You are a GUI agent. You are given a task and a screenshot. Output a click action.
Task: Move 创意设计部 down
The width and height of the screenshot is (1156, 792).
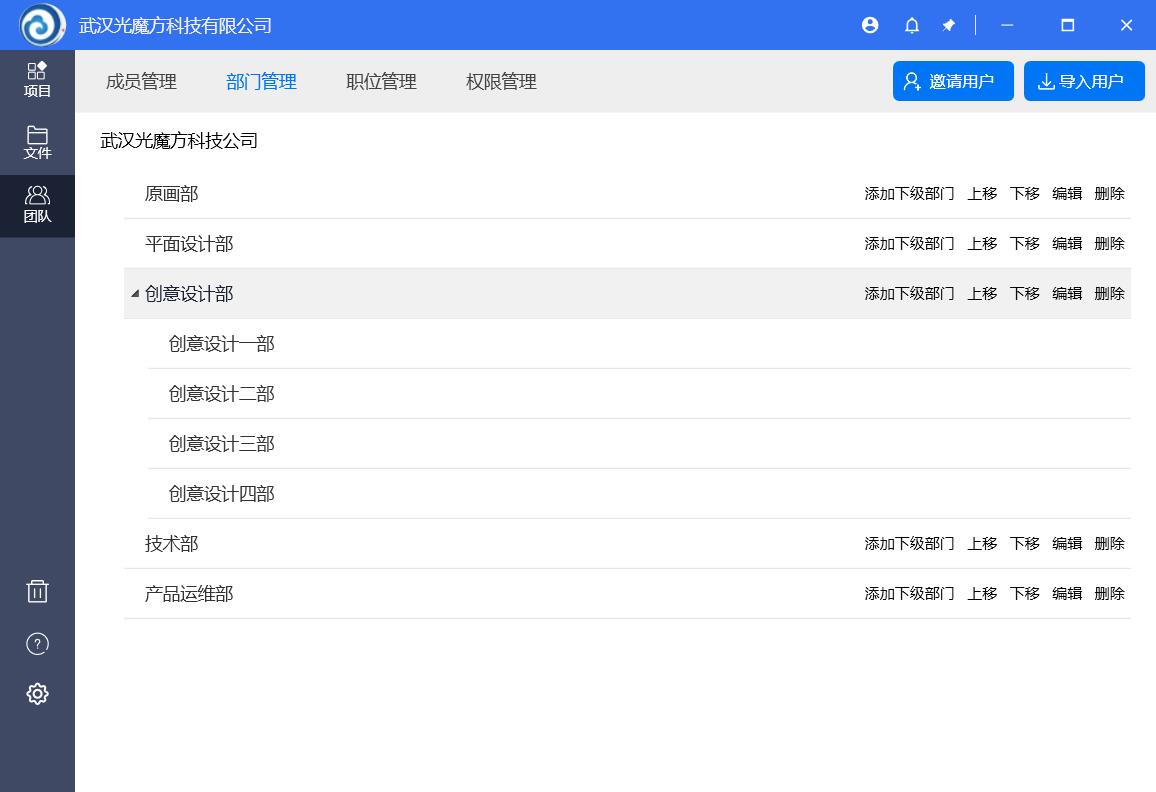coord(1025,294)
